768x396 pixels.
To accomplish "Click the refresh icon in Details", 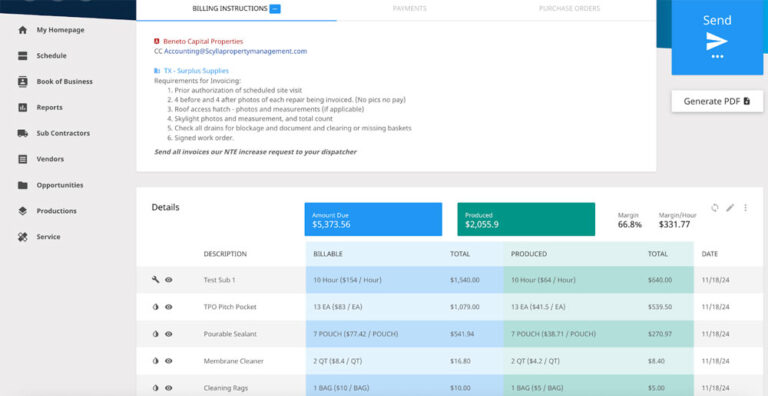I will coord(715,208).
